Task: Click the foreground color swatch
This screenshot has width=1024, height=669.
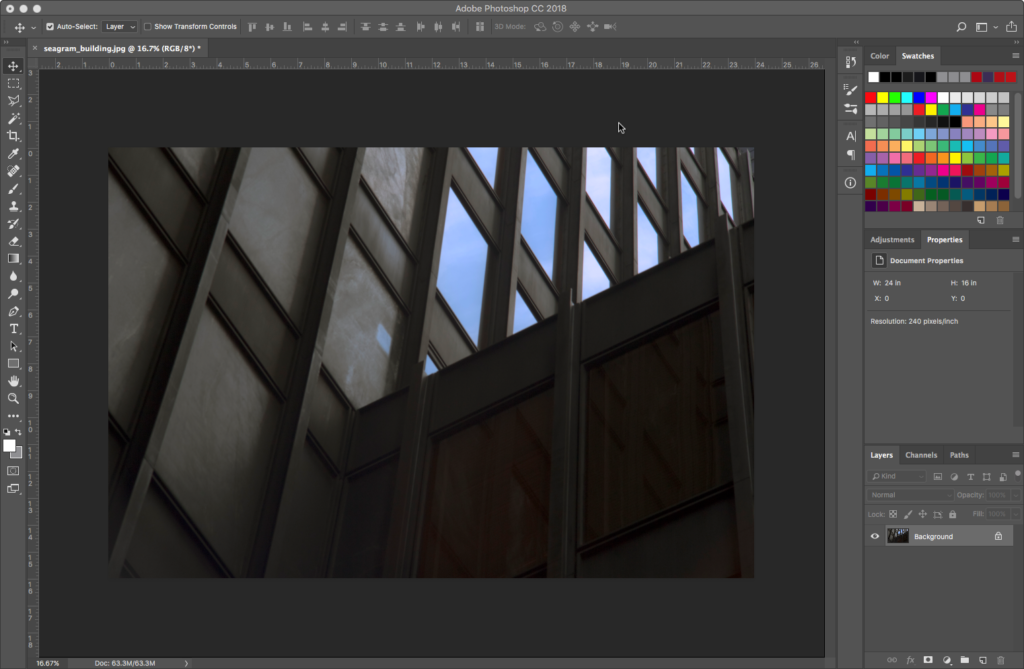Action: [9, 445]
